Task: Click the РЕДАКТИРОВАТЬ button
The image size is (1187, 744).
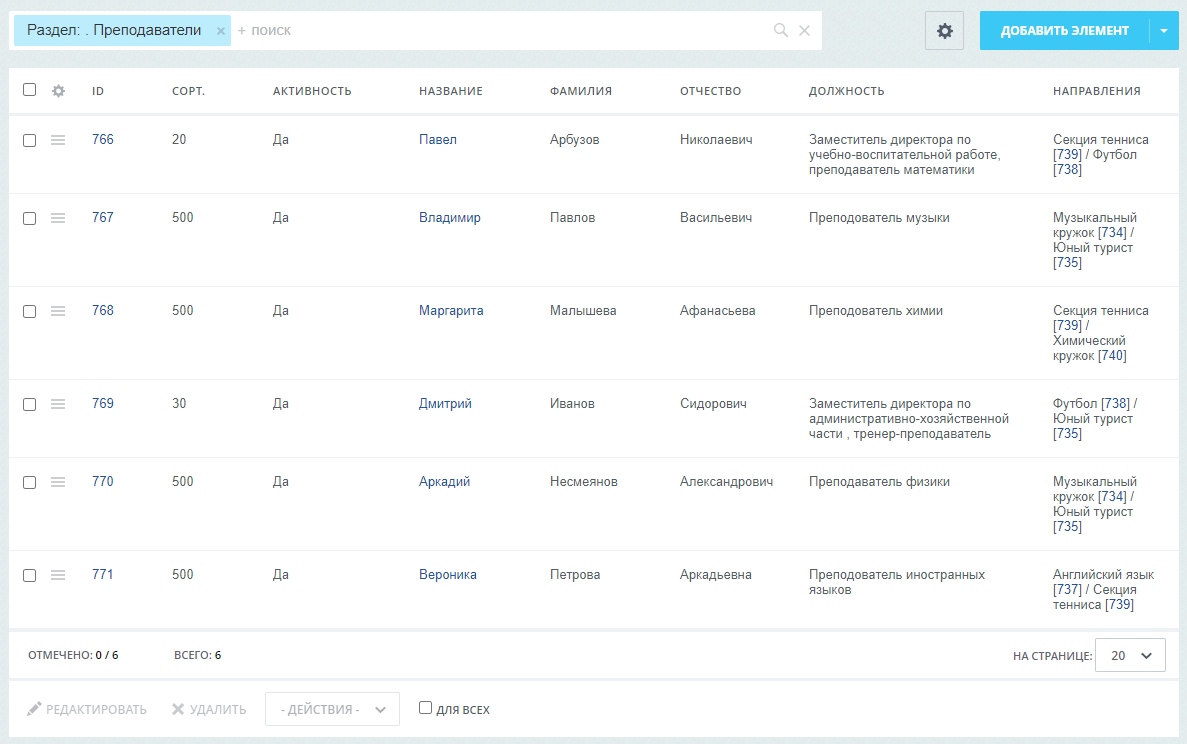Action: click(87, 709)
